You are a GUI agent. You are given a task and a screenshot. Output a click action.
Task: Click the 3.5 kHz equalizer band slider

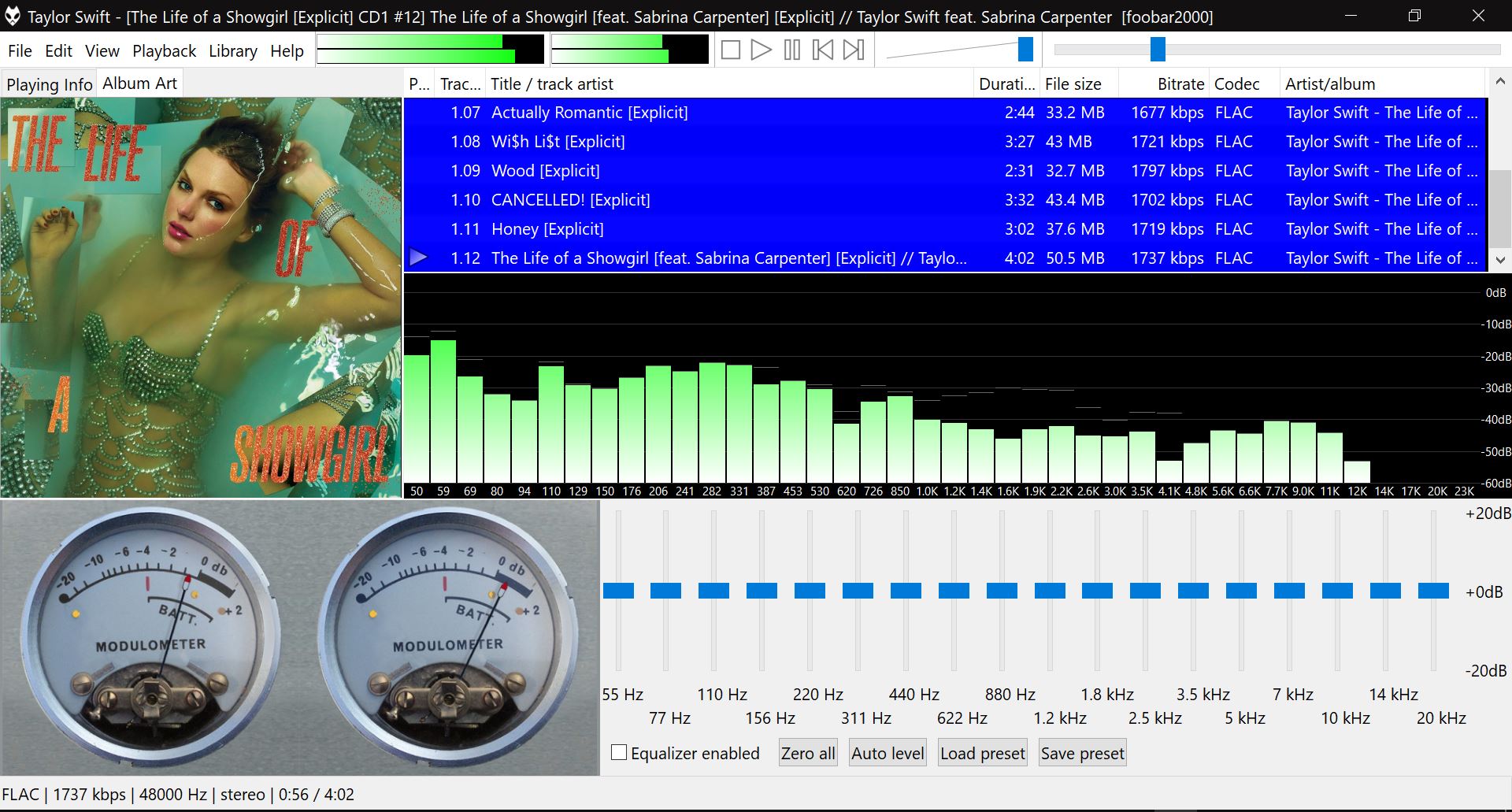1193,591
